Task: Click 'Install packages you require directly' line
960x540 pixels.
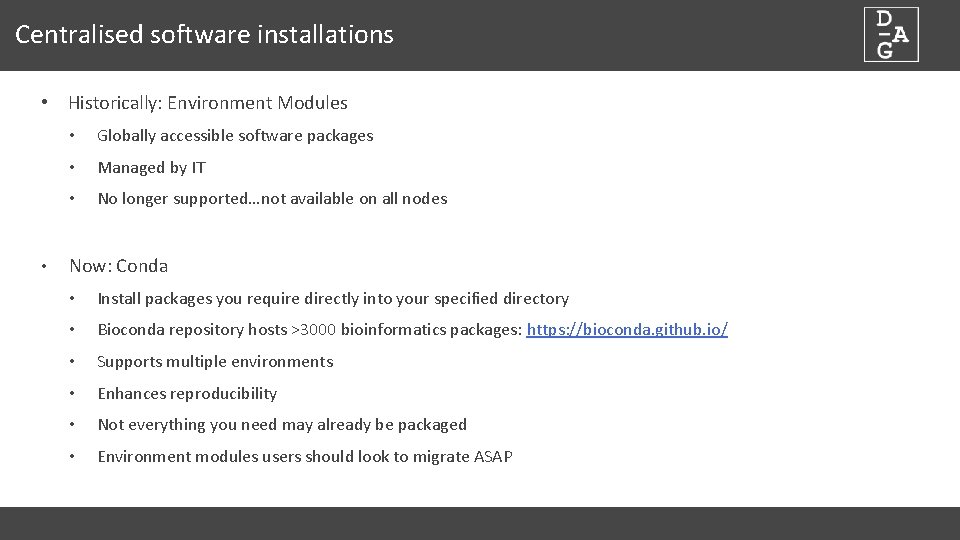Action: tap(333, 298)
